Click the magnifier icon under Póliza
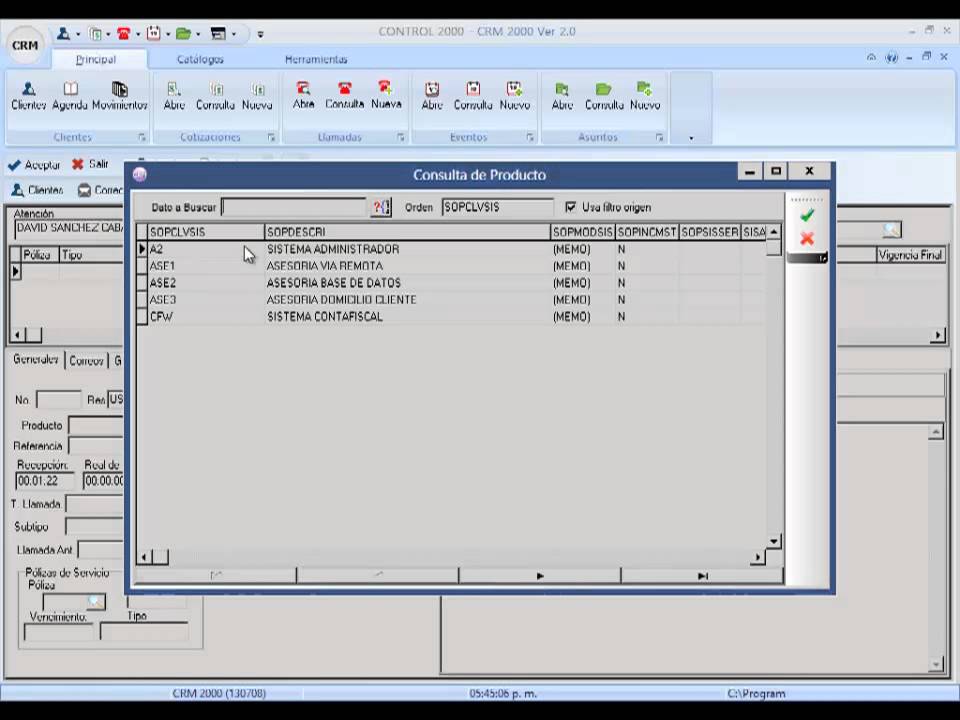The height and width of the screenshot is (720, 960). pos(96,601)
